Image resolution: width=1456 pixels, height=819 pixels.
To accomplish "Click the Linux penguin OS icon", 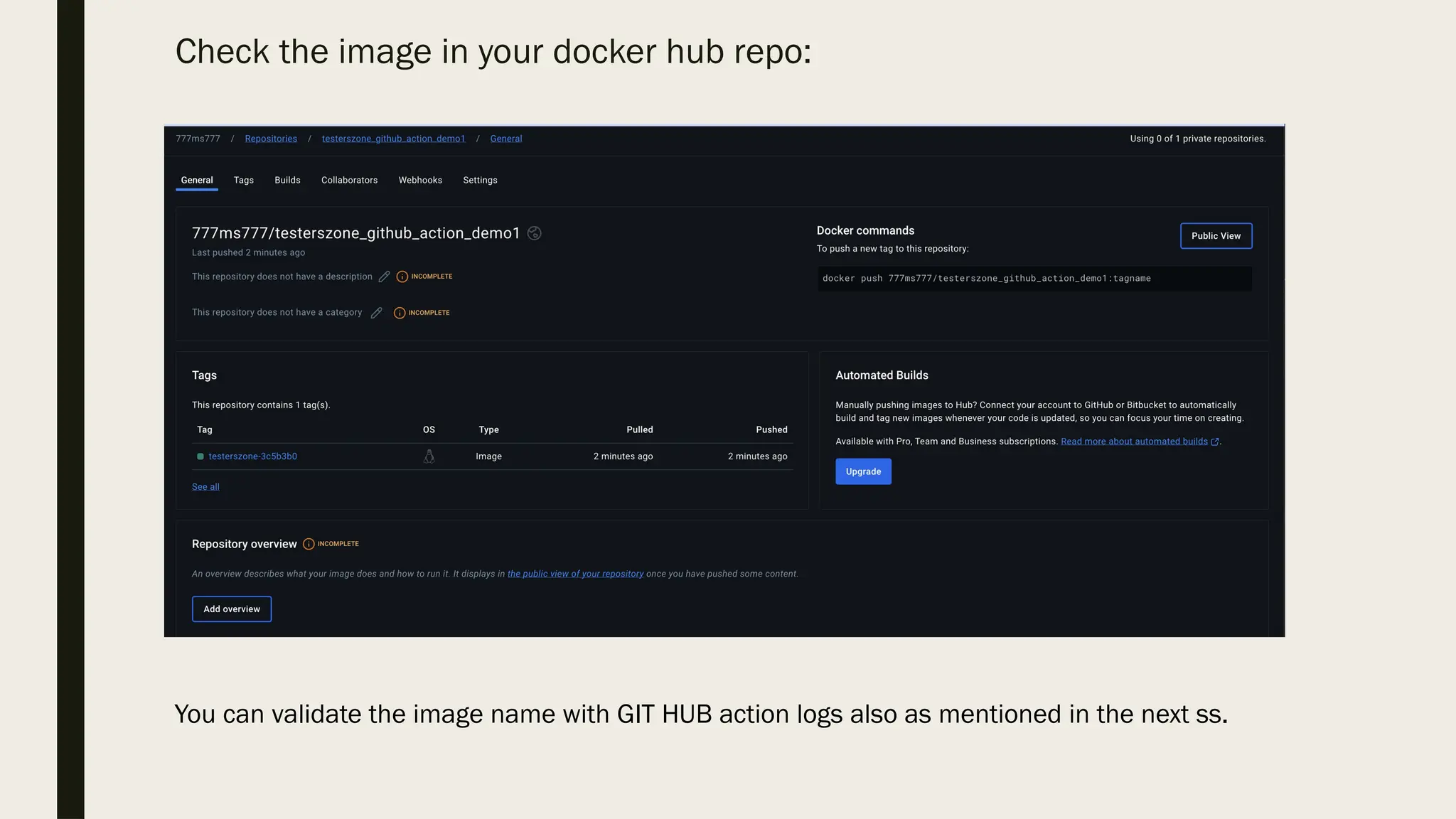I will (x=429, y=456).
